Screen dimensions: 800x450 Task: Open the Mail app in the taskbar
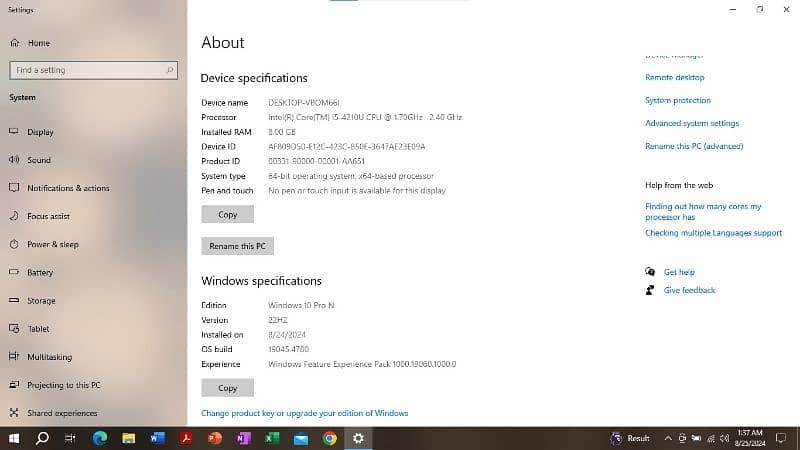click(x=301, y=438)
